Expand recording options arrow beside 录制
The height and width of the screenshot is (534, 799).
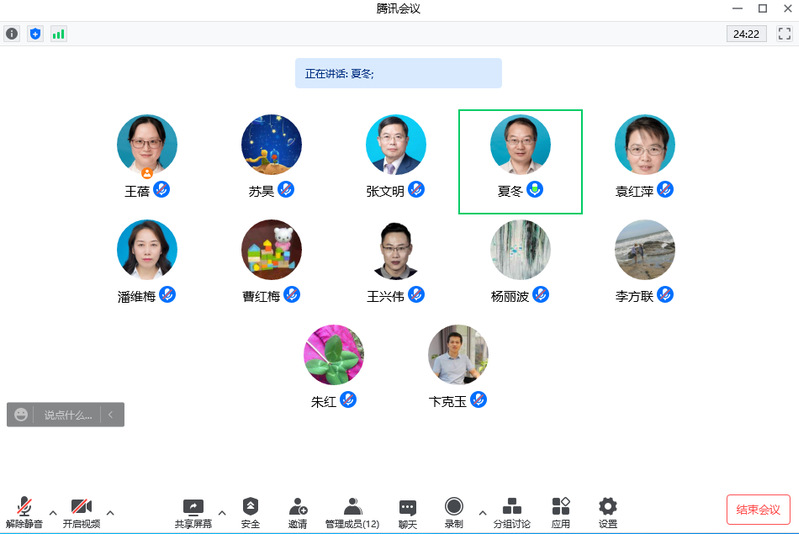tap(483, 513)
